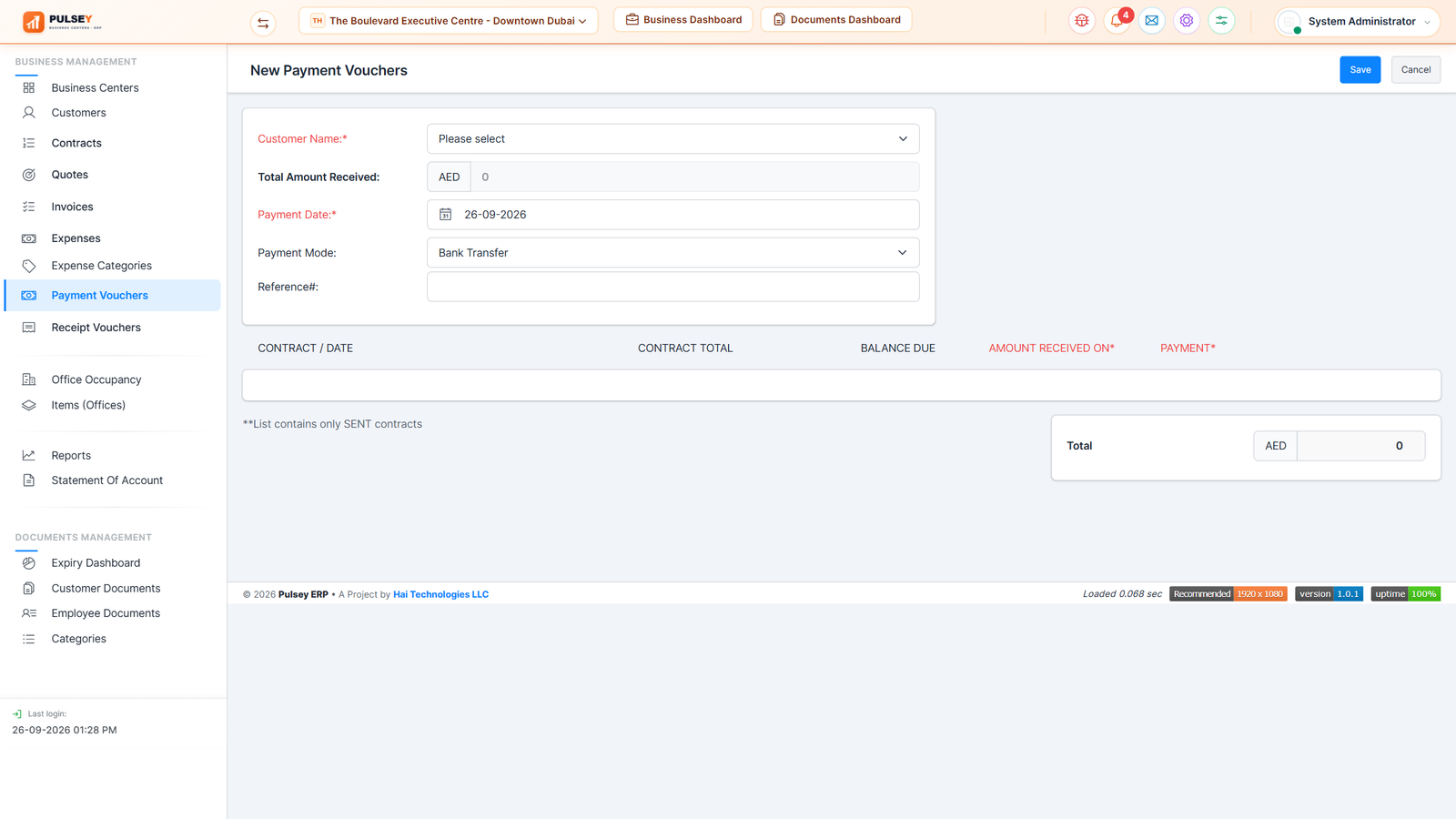Save the new payment voucher
Viewport: 1456px width, 819px height.
pos(1360,70)
